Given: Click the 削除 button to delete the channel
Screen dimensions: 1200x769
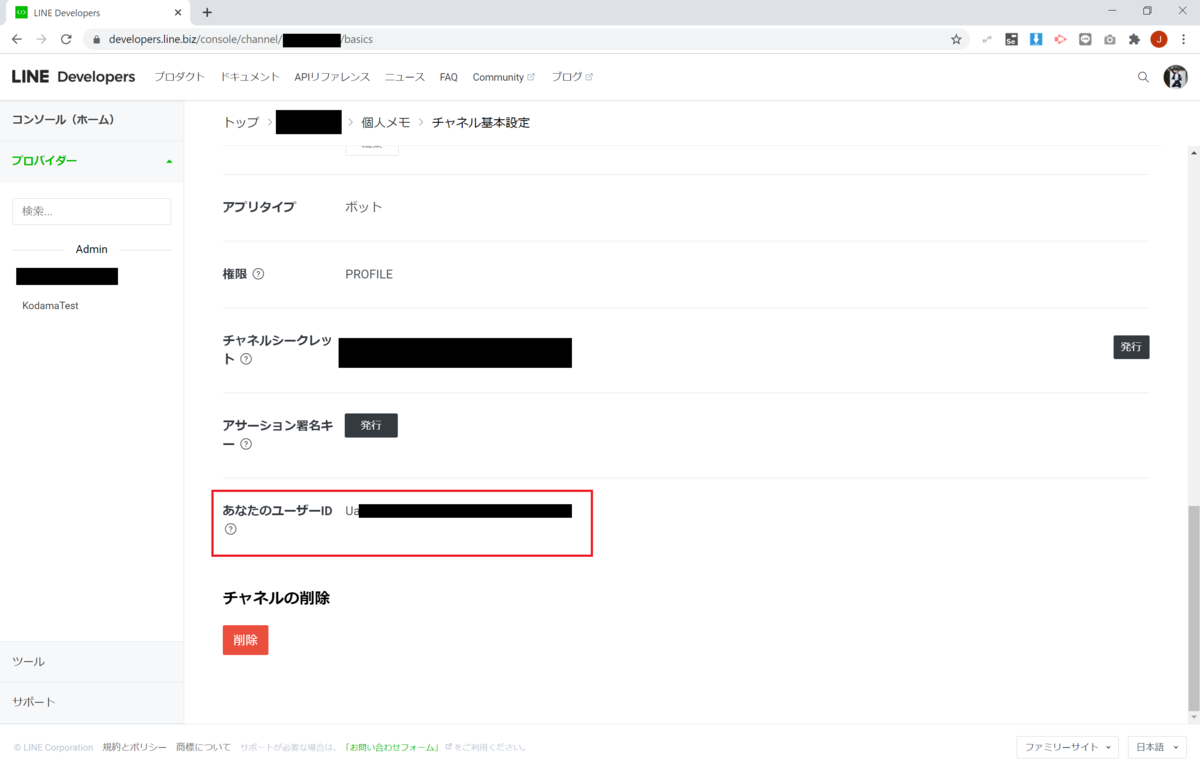Looking at the screenshot, I should (245, 638).
